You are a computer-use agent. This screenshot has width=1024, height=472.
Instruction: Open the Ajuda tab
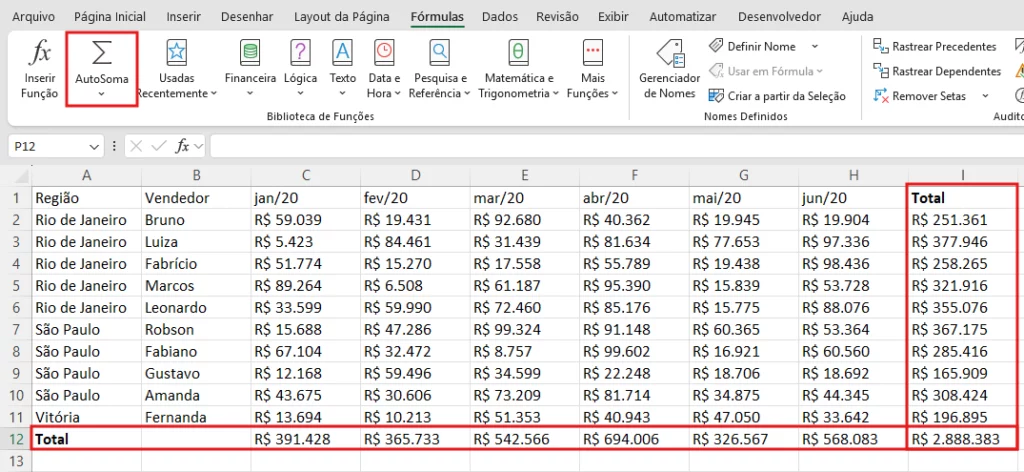857,17
